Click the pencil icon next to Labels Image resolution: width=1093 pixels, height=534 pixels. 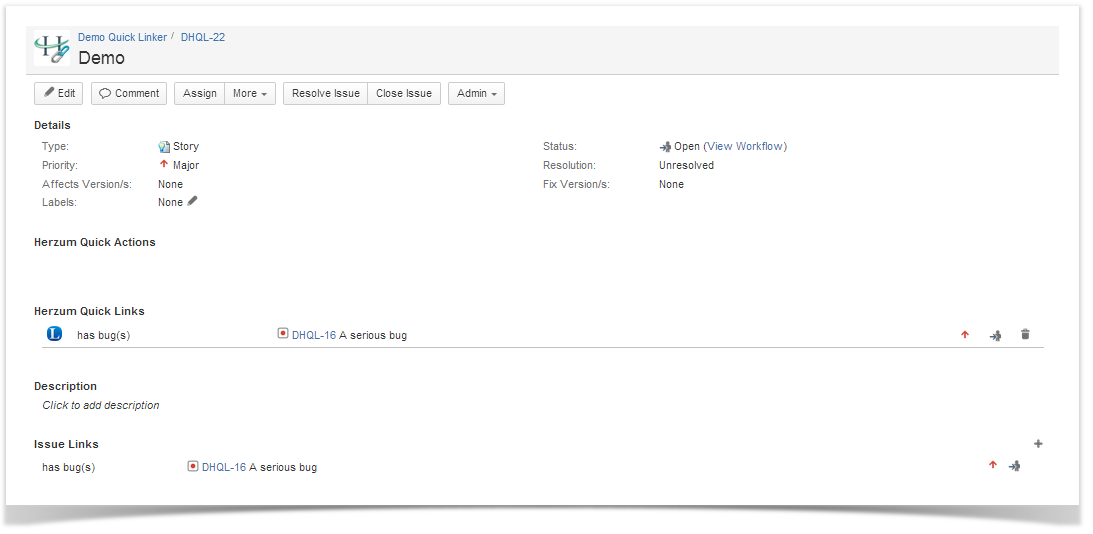click(193, 201)
